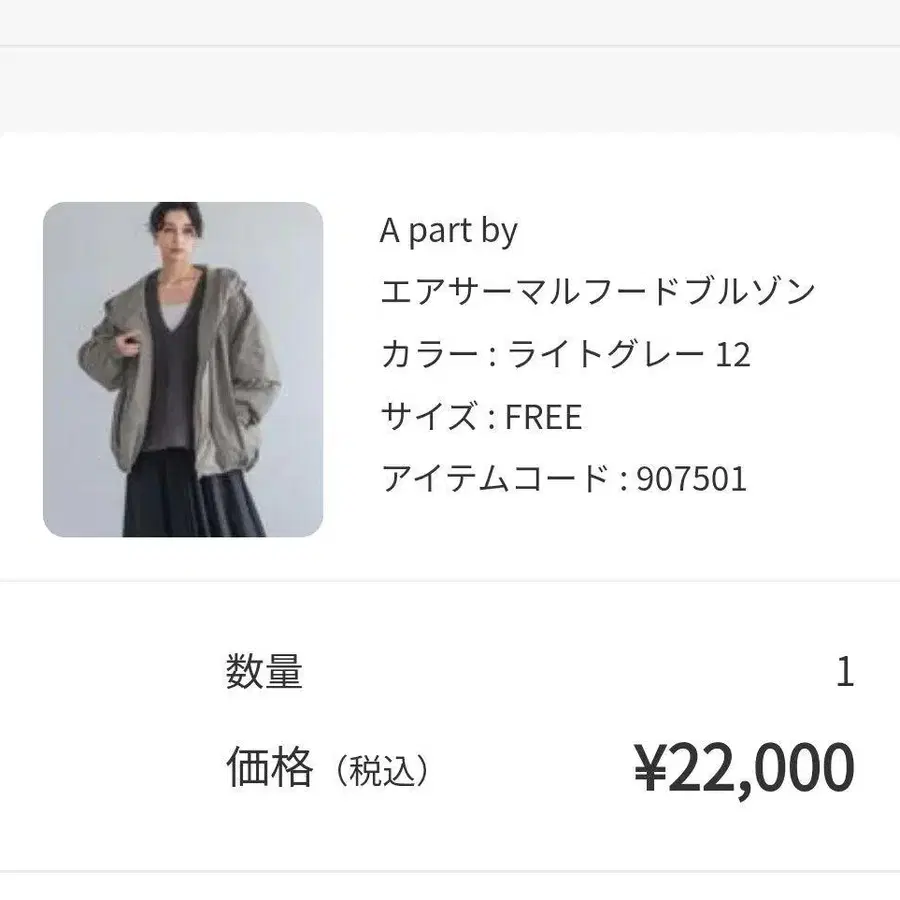The width and height of the screenshot is (900, 900).
Task: Click the 価格 price label
Action: point(269,768)
